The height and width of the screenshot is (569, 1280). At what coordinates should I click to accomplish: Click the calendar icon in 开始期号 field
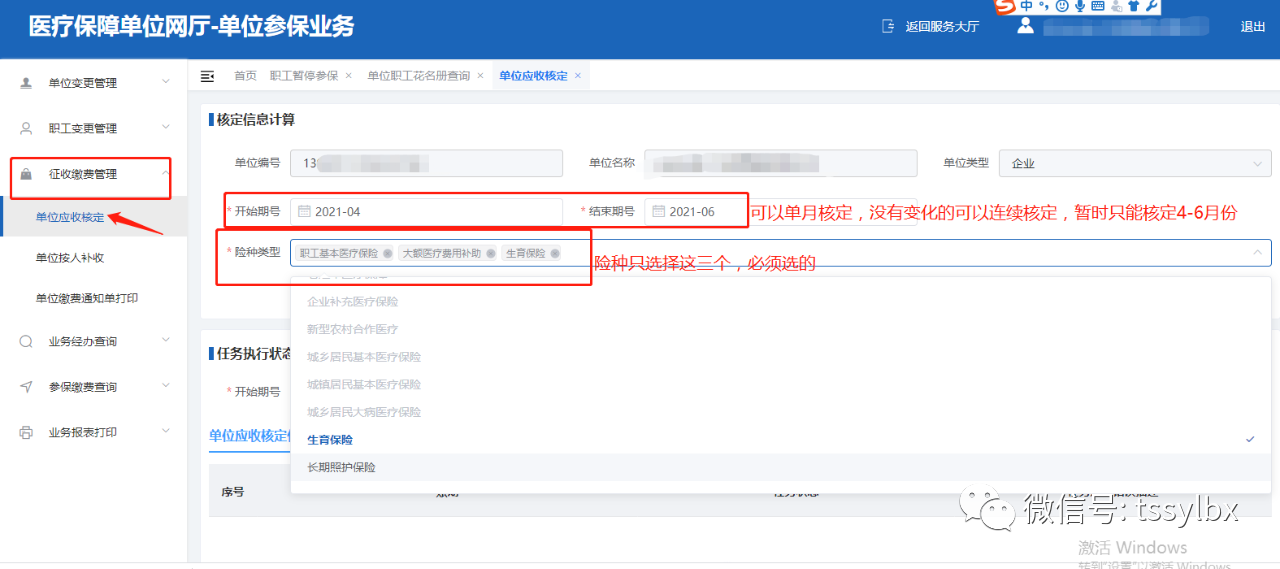tap(304, 212)
